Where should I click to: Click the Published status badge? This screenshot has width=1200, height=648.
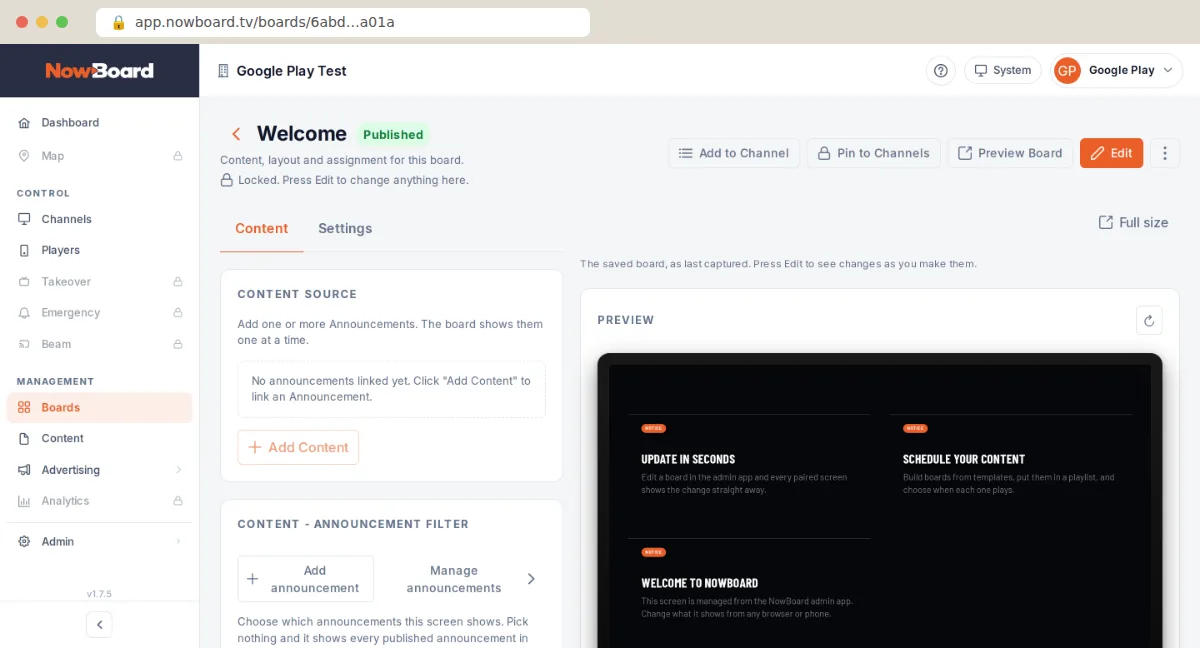click(x=393, y=135)
